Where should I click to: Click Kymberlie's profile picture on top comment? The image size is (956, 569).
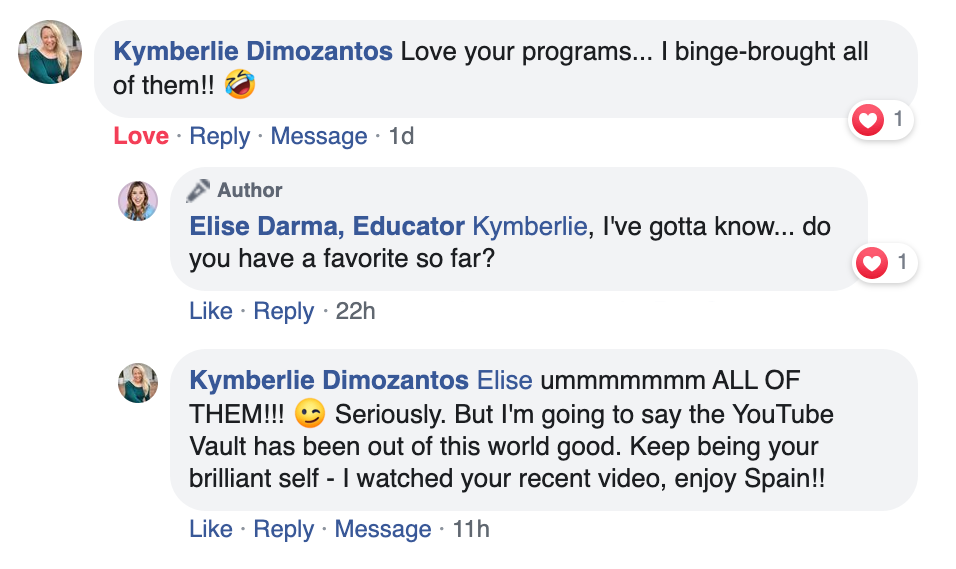tap(50, 52)
